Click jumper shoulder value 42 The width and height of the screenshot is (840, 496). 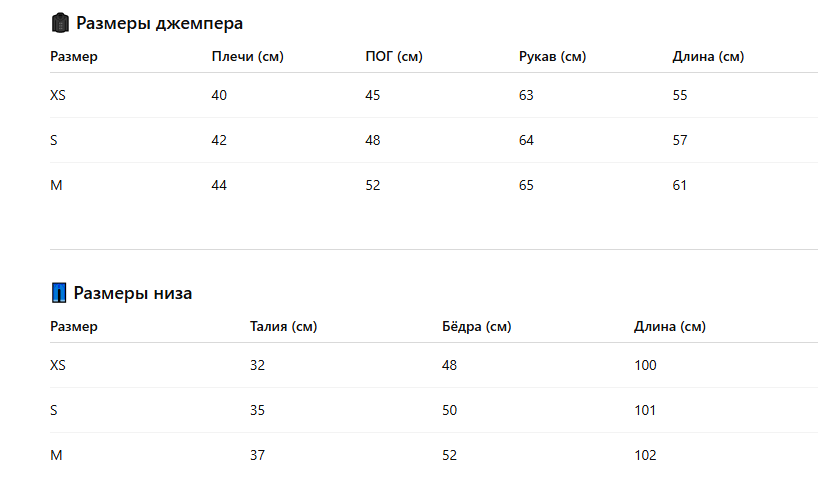[219, 140]
